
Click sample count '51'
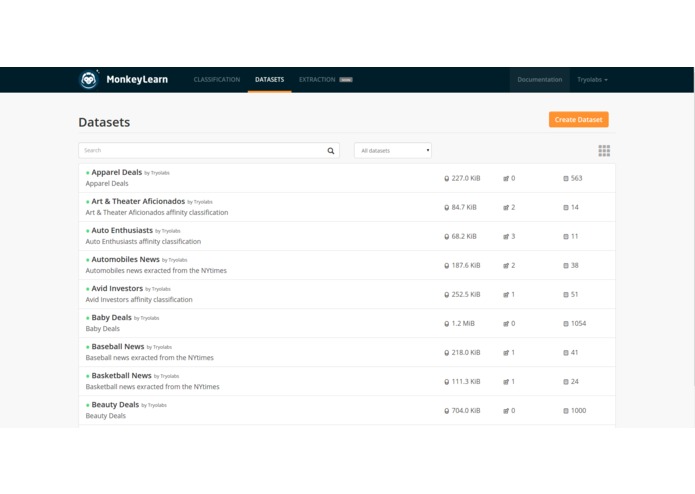pyautogui.click(x=574, y=295)
